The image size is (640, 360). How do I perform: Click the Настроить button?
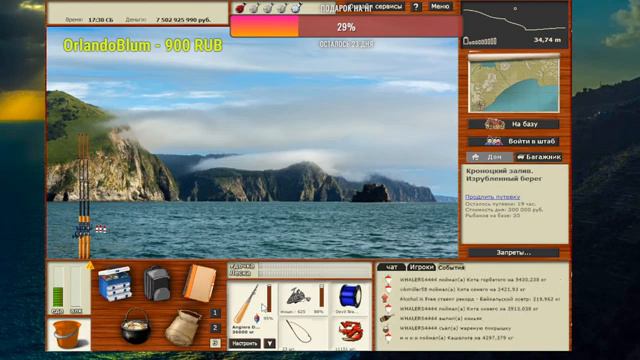point(245,344)
